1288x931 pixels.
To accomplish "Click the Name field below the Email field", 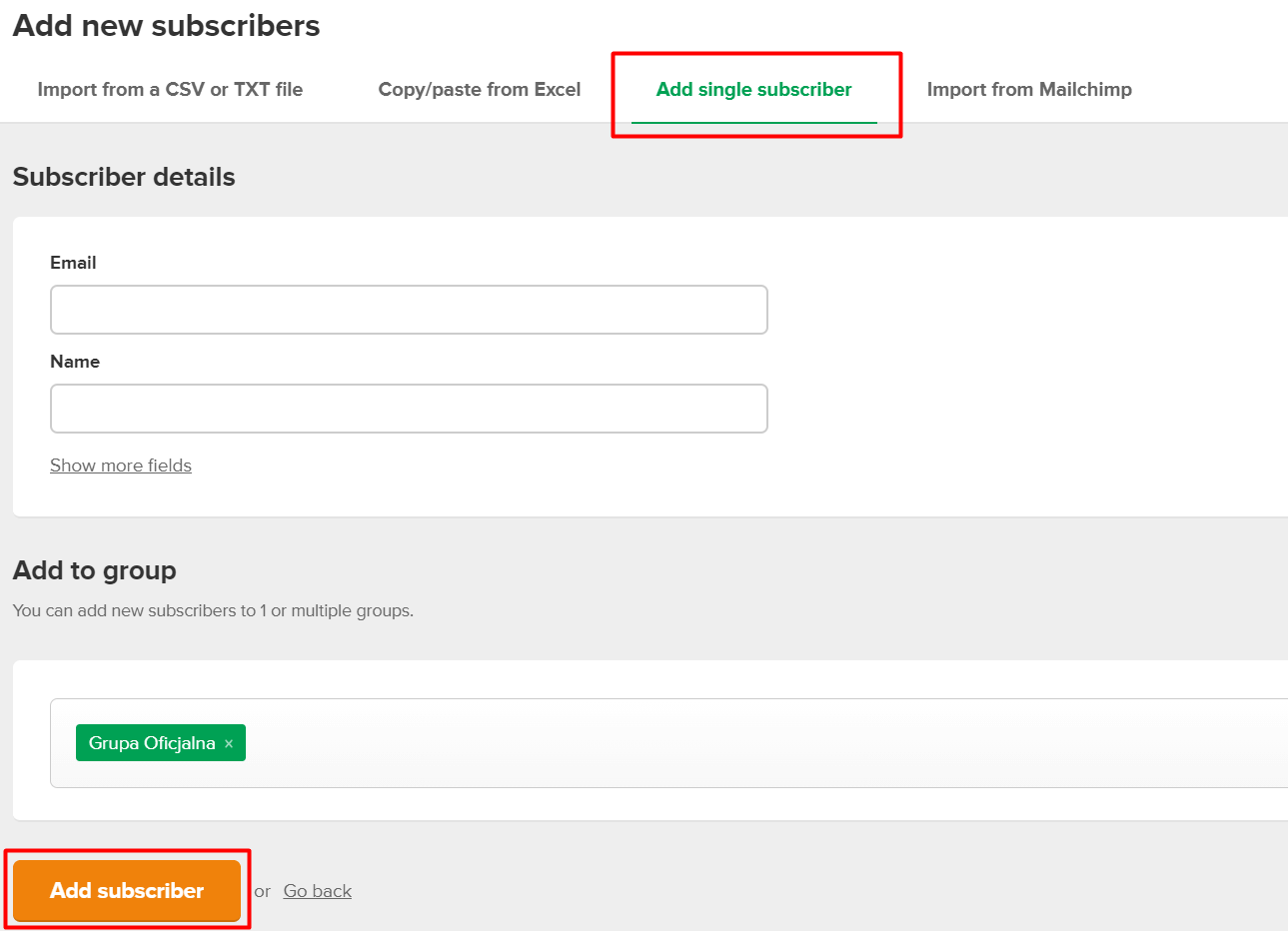I will pyautogui.click(x=409, y=408).
